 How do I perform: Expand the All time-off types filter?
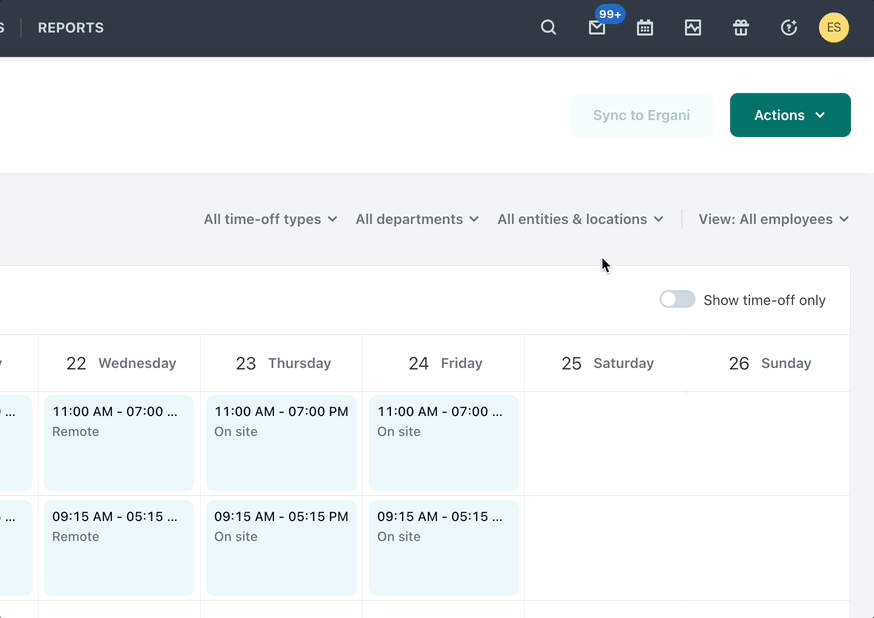(270, 219)
